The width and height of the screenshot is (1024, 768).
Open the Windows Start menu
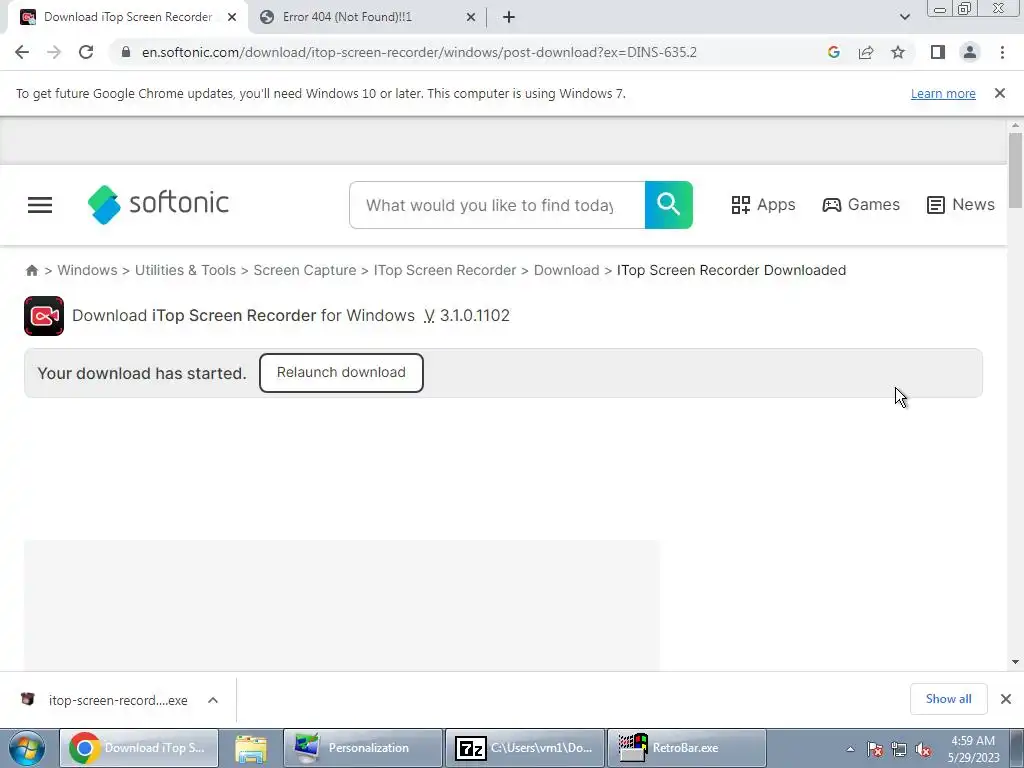[x=27, y=748]
